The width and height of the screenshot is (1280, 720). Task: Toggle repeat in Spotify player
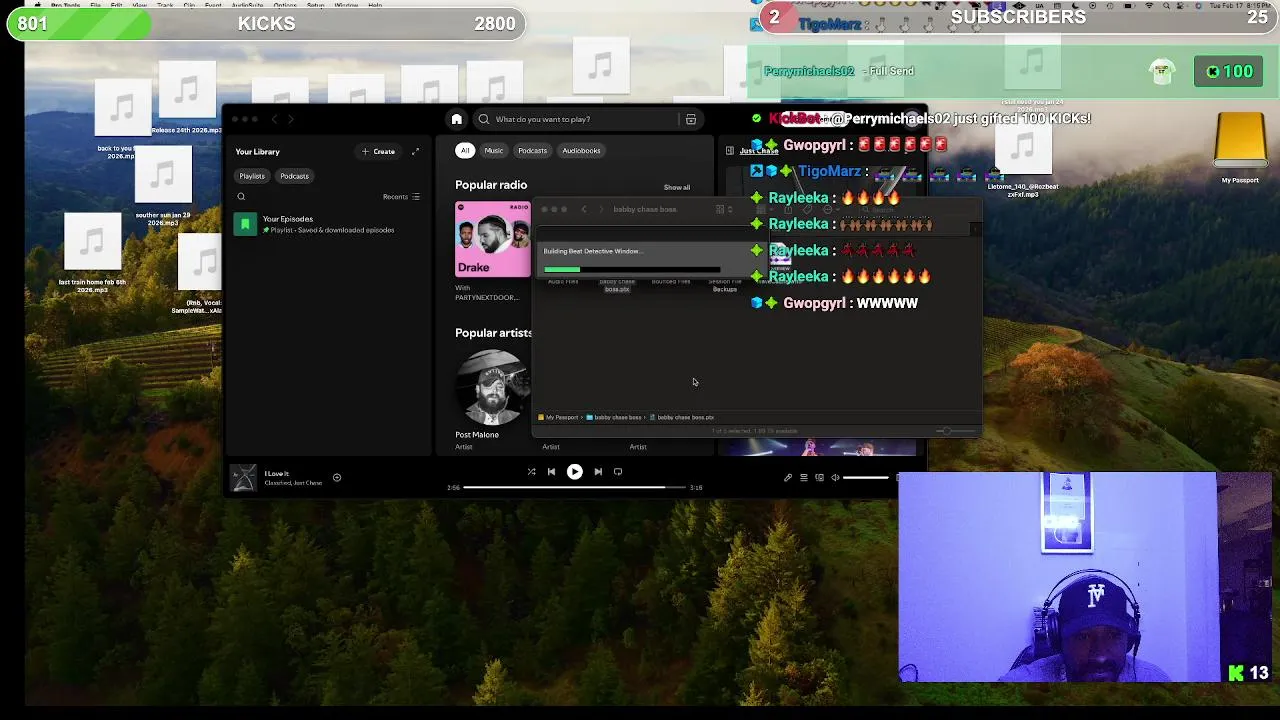(618, 472)
